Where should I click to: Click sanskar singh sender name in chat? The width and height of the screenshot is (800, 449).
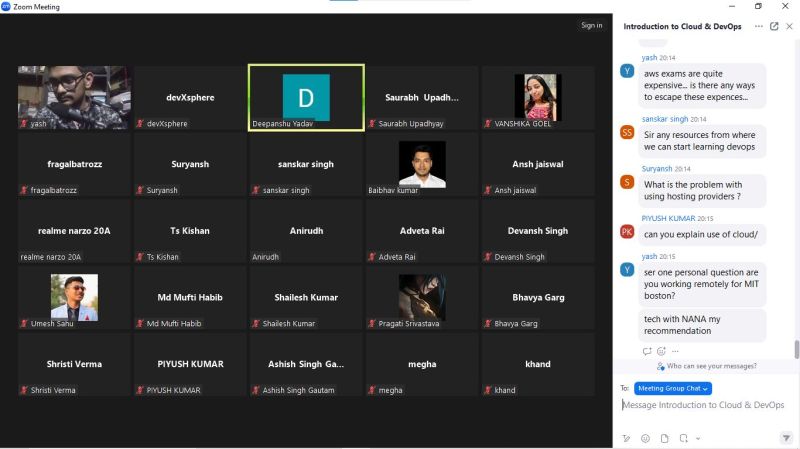click(x=665, y=119)
